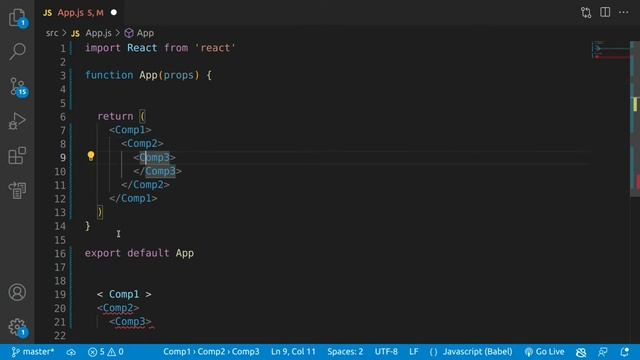Click the Ln 9, Col 11 indicator
Screen dimensions: 640x360
tap(293, 351)
